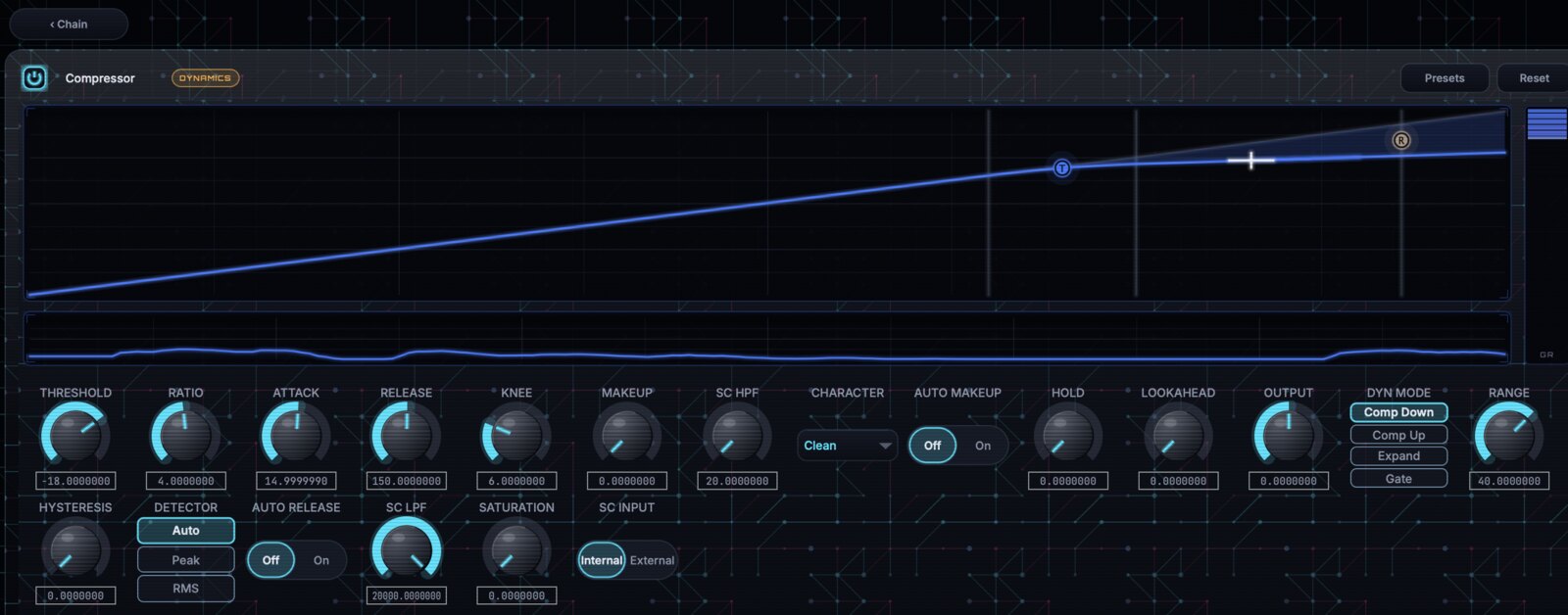Adjust the Makeup knob
1568x615 pixels.
click(x=626, y=435)
